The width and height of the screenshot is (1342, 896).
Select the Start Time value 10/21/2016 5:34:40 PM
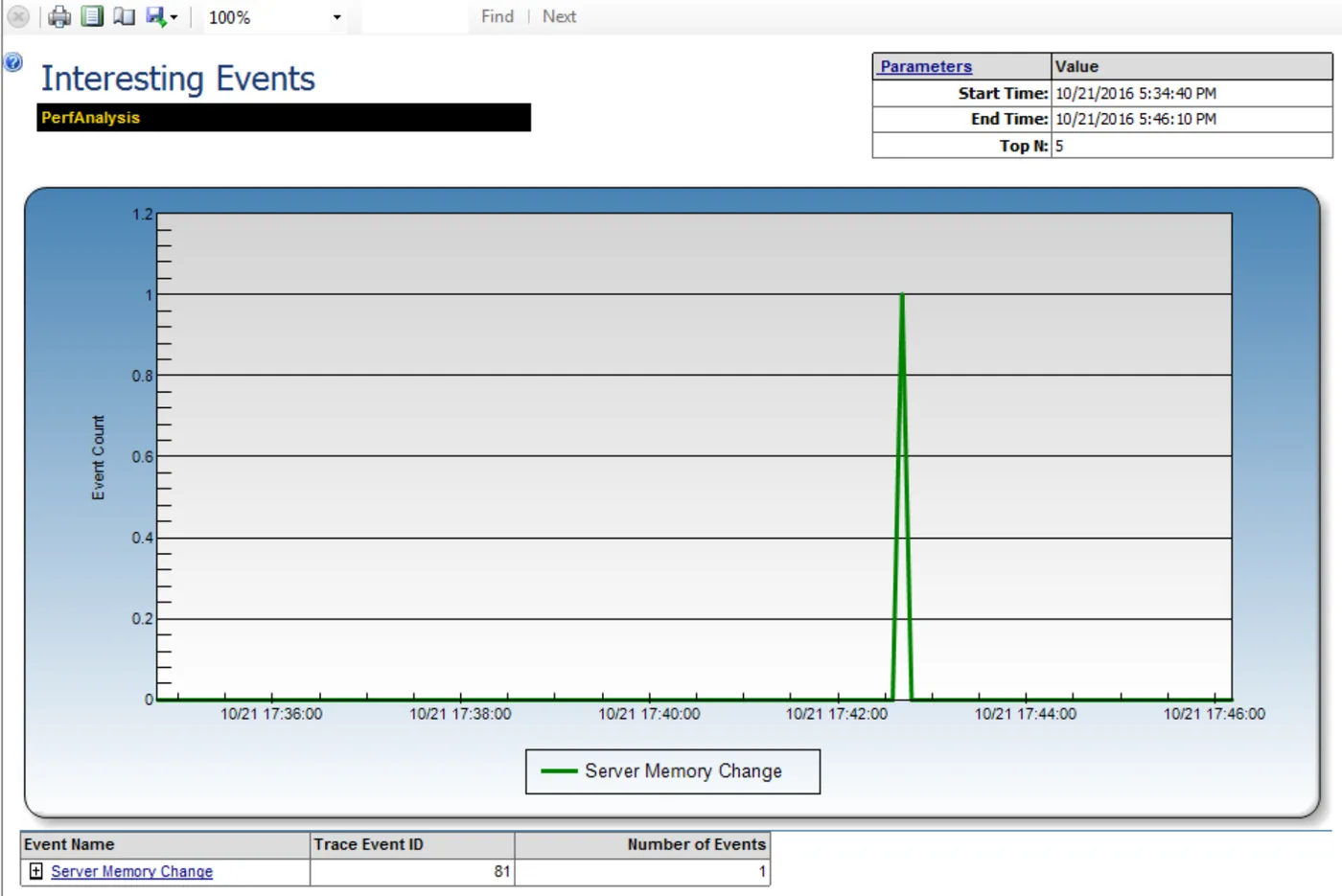click(1136, 93)
